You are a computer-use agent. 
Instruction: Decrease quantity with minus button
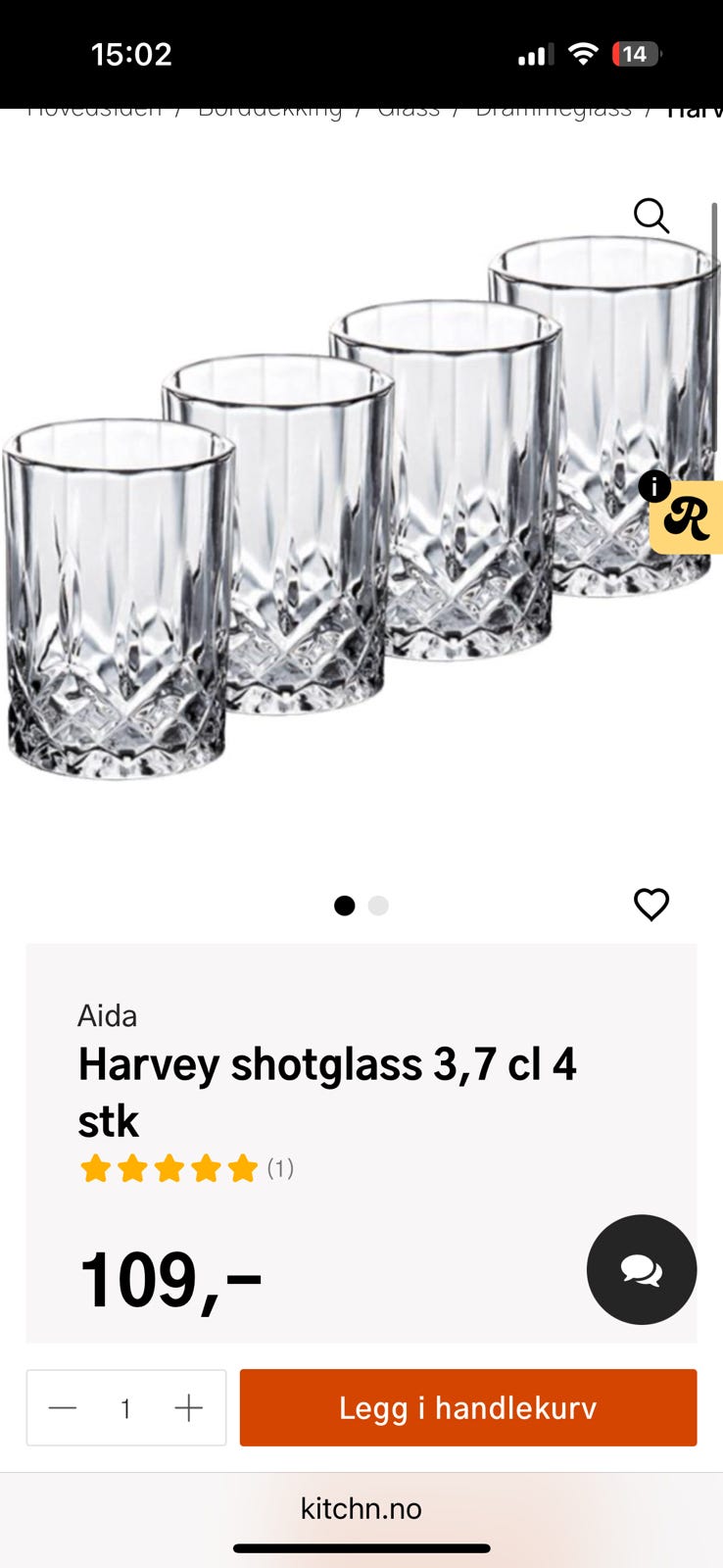pos(63,1408)
